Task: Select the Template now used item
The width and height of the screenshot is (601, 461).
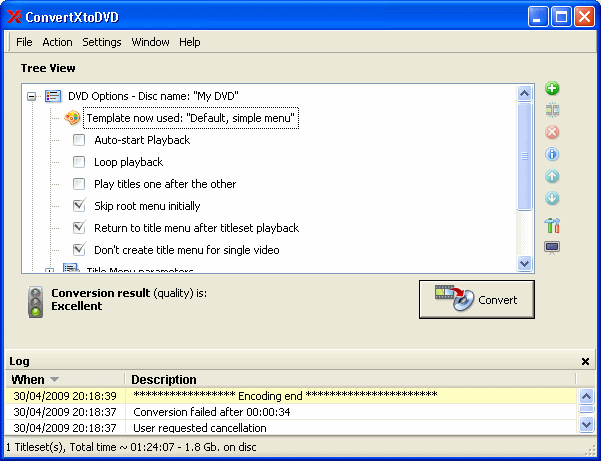Action: tap(190, 118)
